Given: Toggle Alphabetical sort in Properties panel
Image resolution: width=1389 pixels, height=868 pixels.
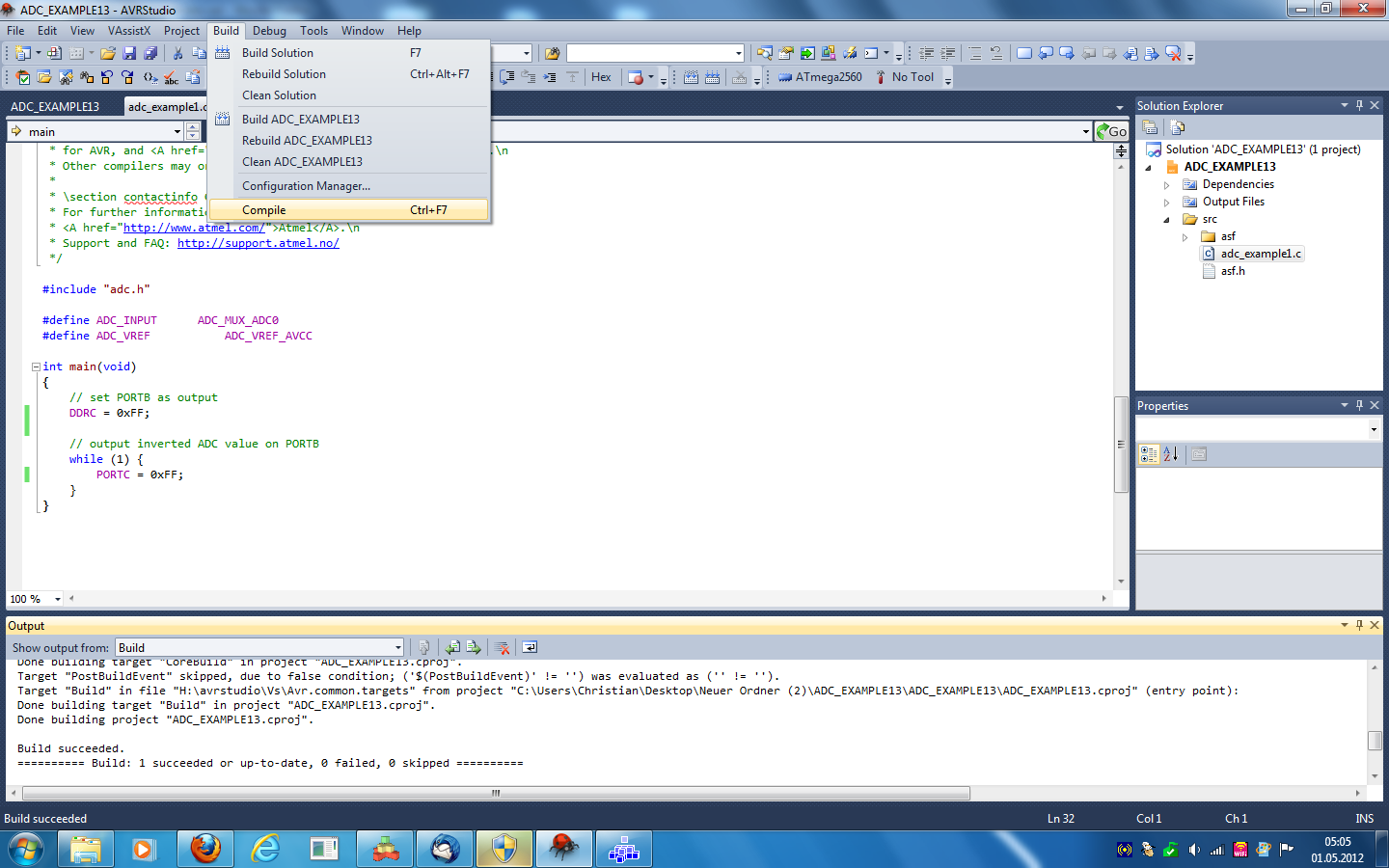Looking at the screenshot, I should (x=1170, y=454).
